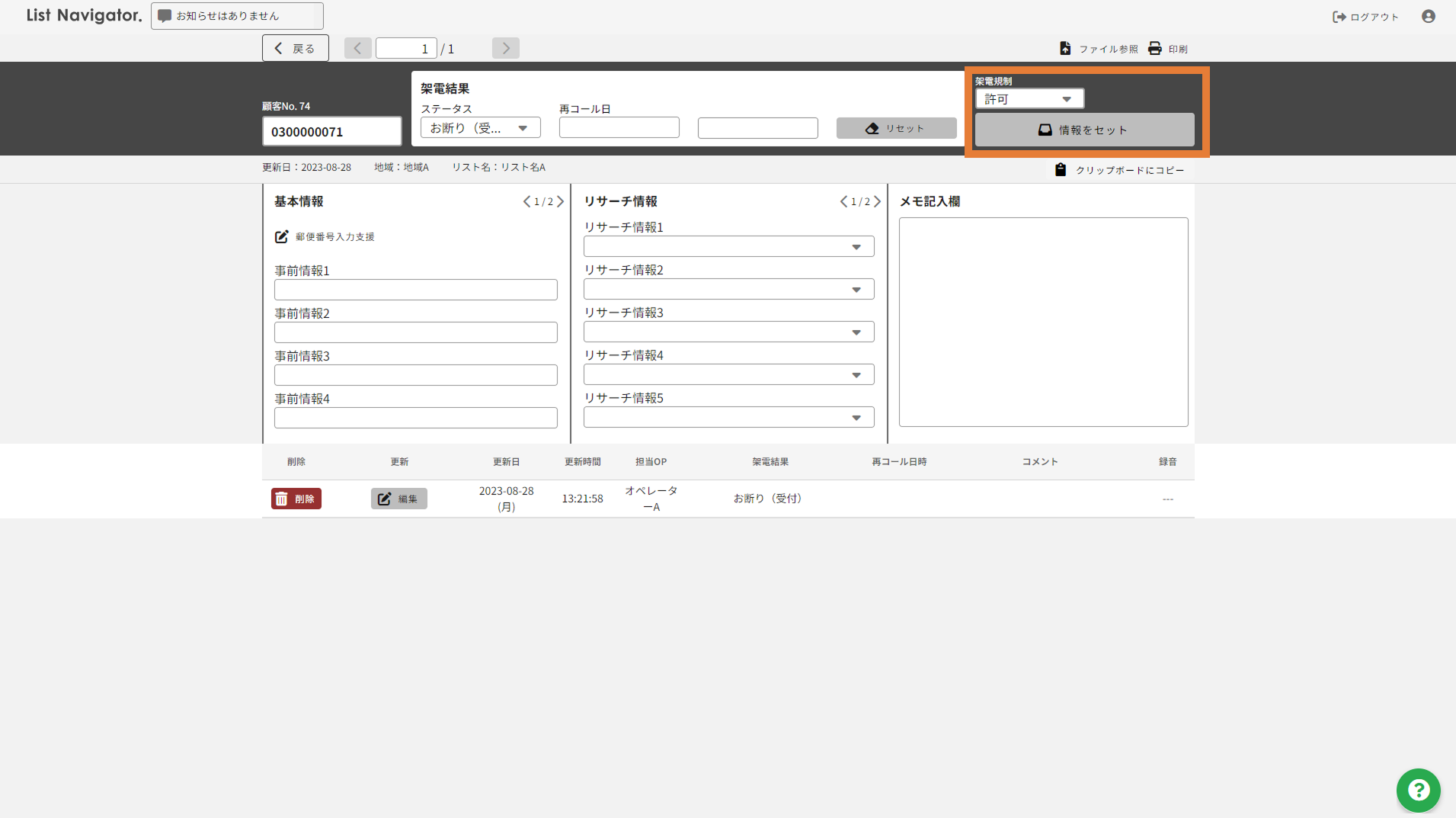
Task: Click the ログアウト logout icon
Action: coord(1339,17)
